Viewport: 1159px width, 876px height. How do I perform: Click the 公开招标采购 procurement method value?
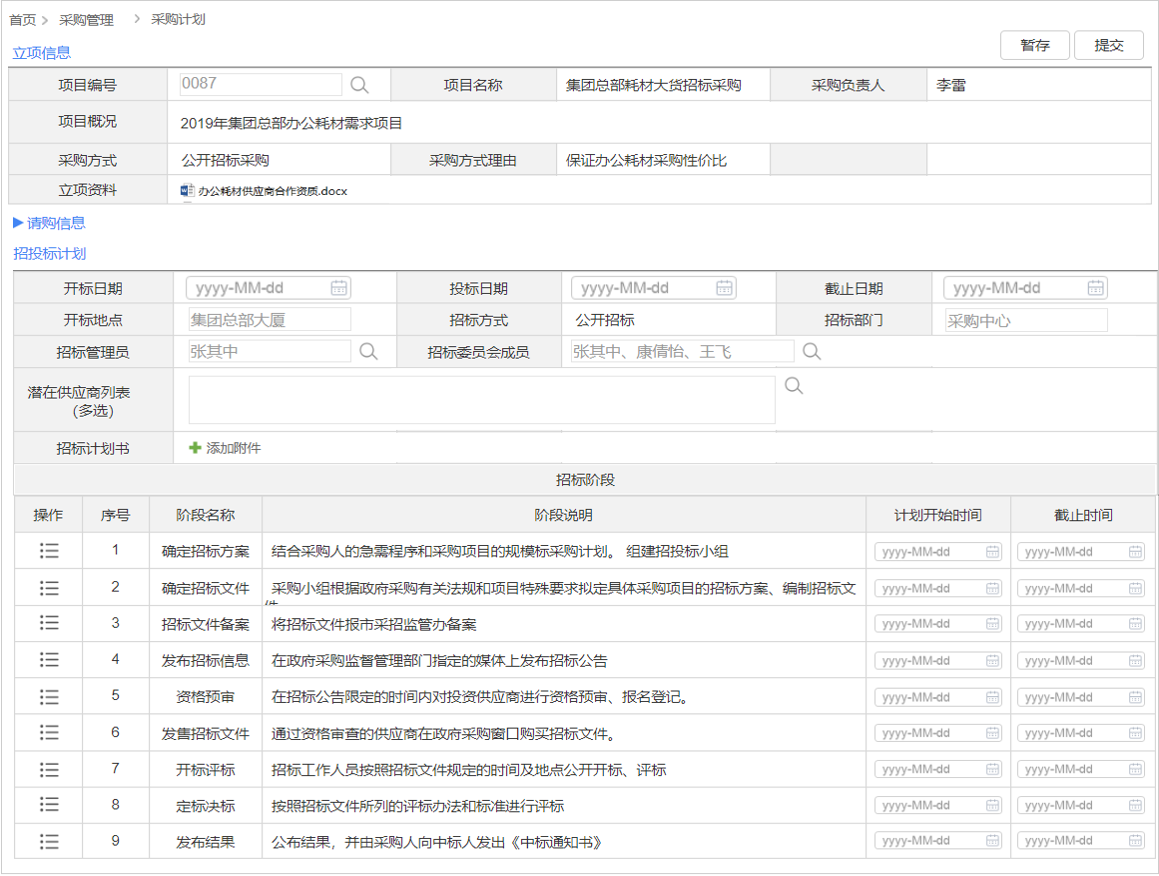(x=225, y=160)
